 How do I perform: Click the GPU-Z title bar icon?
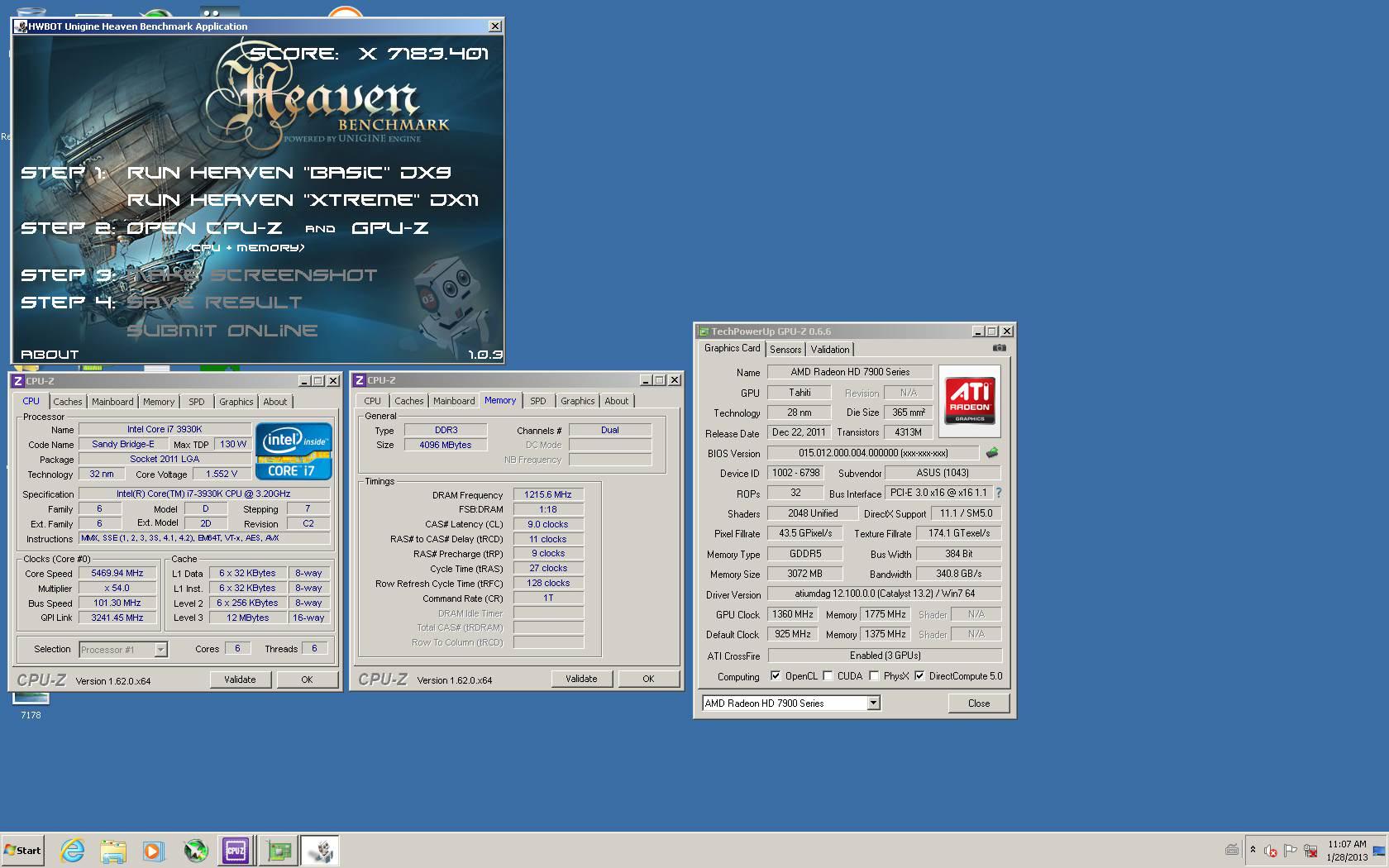704,331
